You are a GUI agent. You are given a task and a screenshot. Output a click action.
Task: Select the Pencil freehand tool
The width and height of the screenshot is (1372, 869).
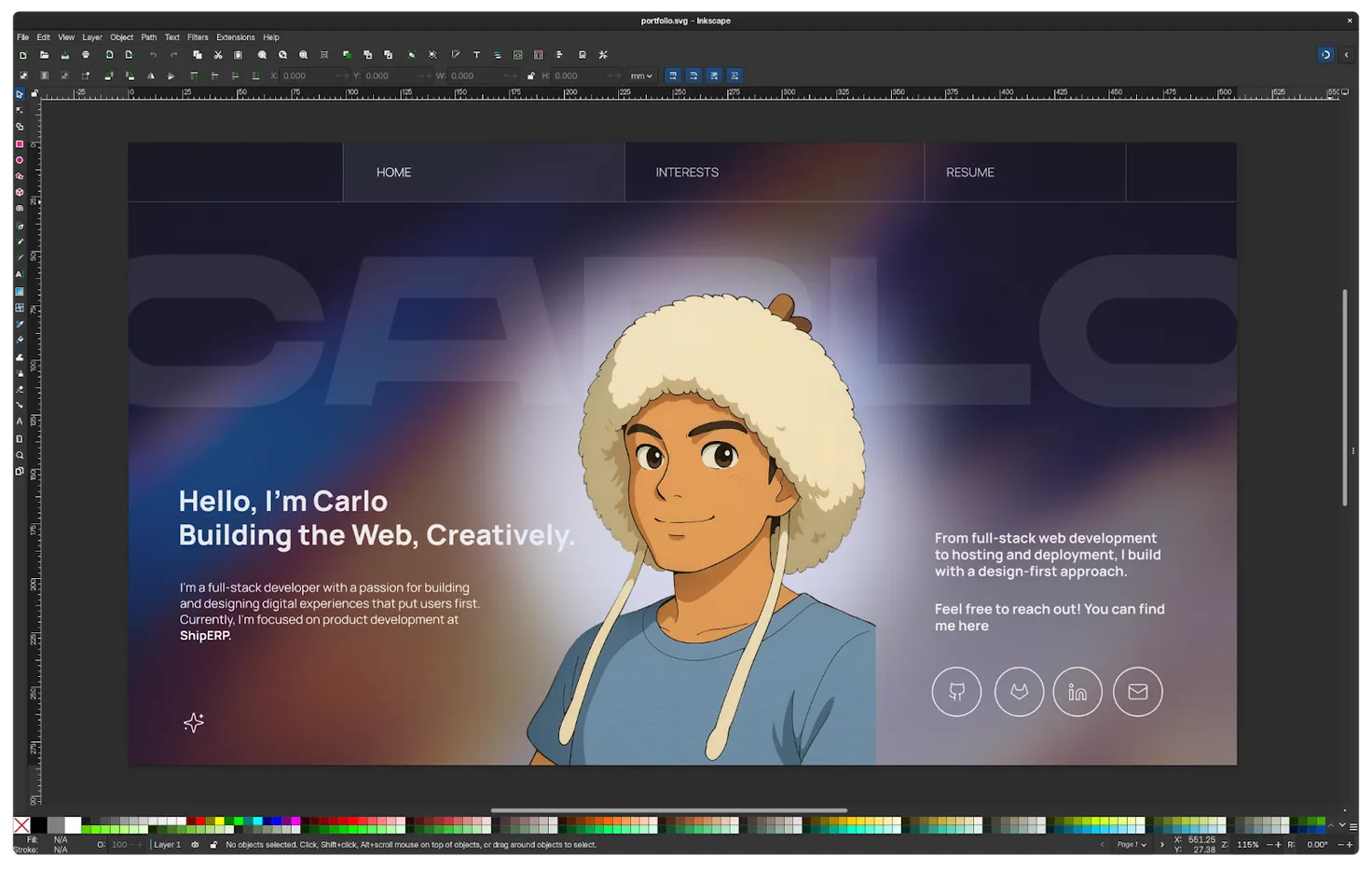tap(20, 242)
